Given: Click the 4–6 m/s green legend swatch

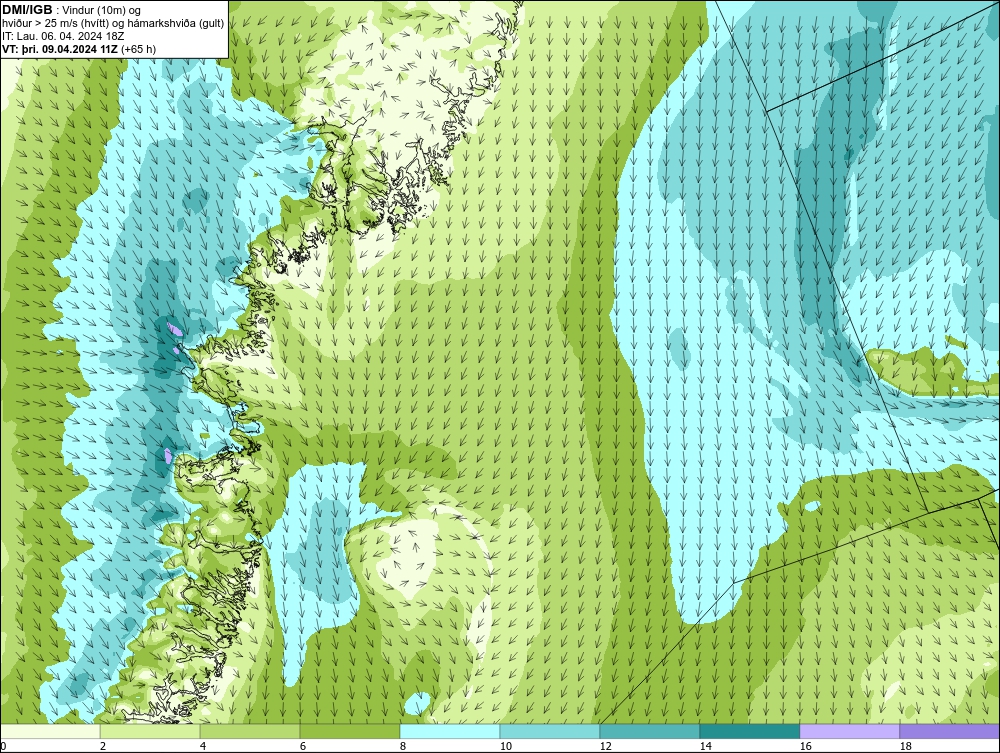Looking at the screenshot, I should pyautogui.click(x=250, y=731).
